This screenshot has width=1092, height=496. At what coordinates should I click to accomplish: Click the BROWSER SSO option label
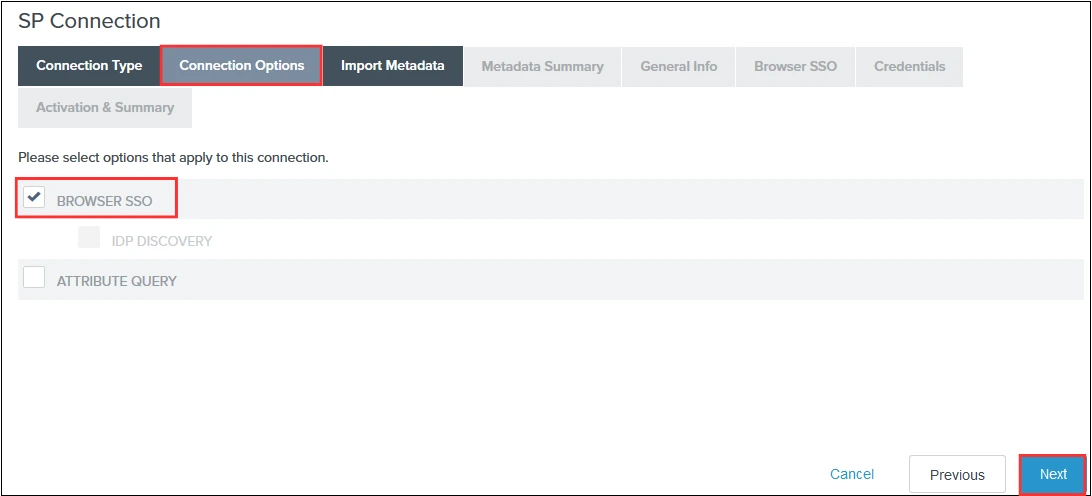point(104,201)
